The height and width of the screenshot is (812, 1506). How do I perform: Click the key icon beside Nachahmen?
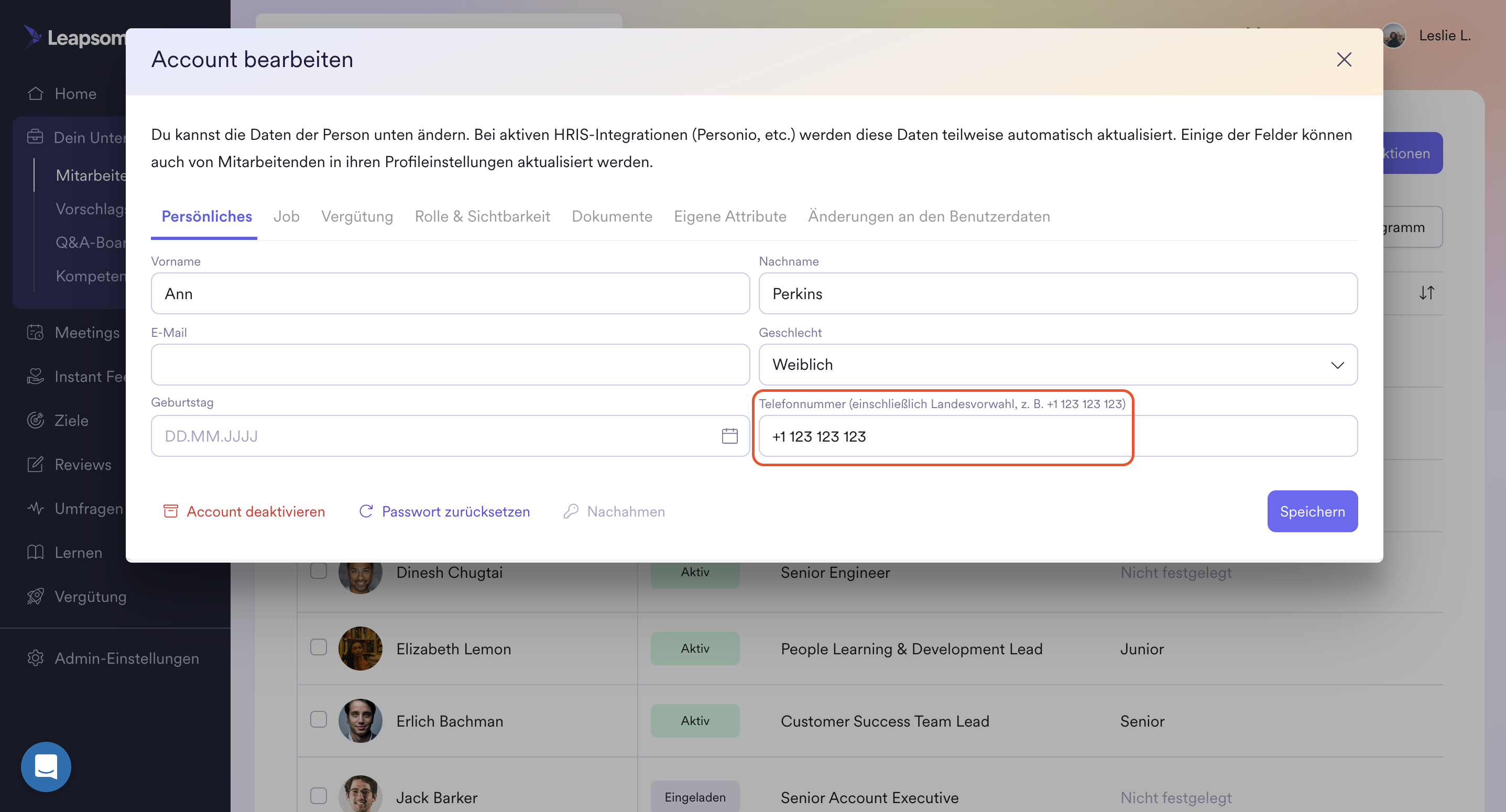(x=571, y=511)
